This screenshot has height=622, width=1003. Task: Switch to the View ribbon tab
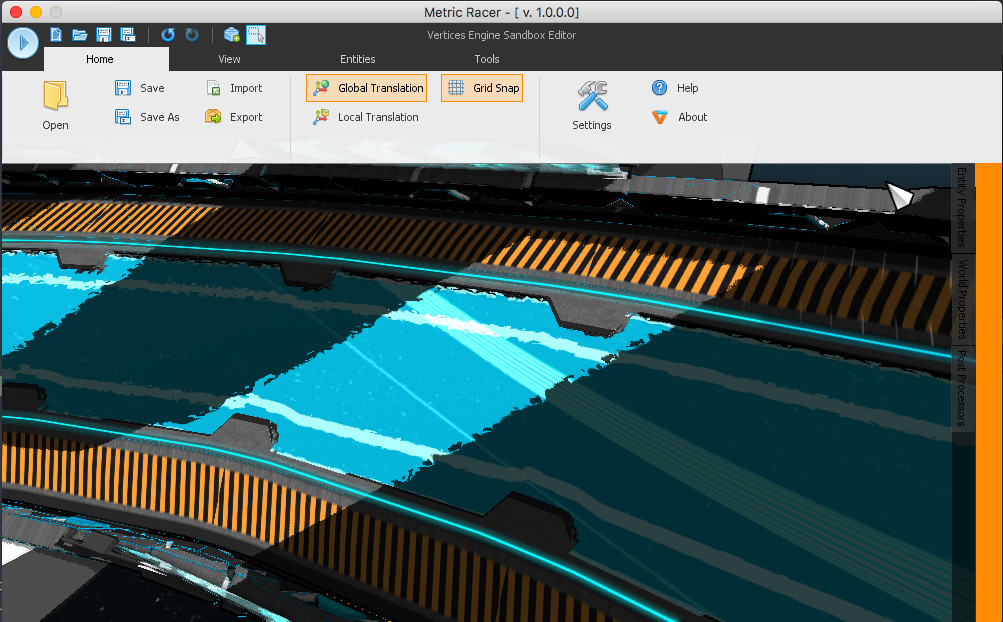pyautogui.click(x=229, y=59)
